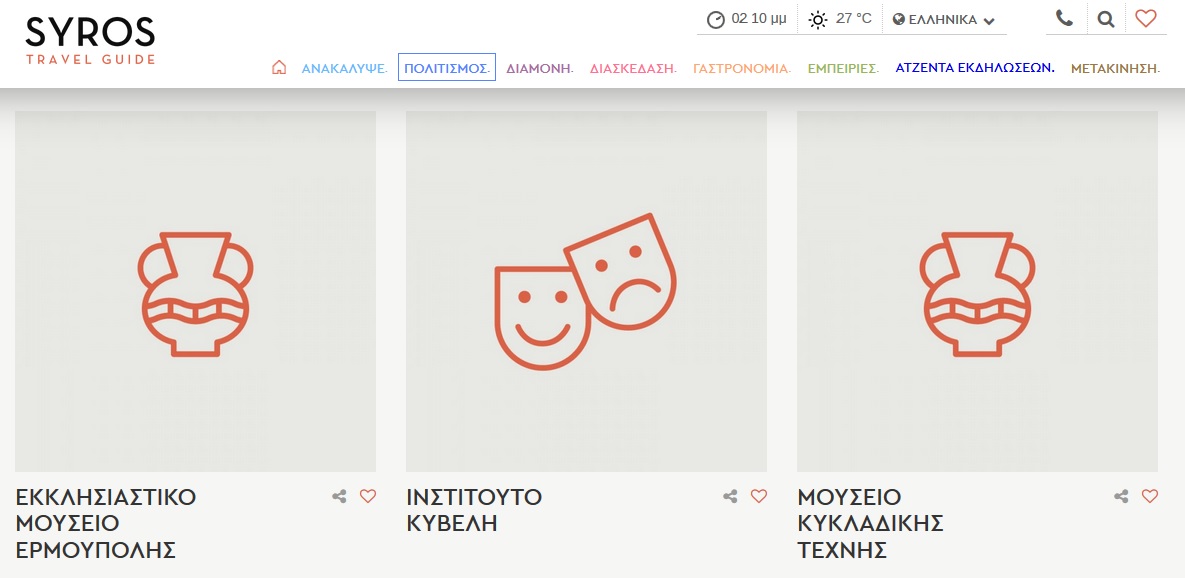The height and width of the screenshot is (578, 1185).
Task: Open favorites heart icon in header
Action: [x=1146, y=18]
